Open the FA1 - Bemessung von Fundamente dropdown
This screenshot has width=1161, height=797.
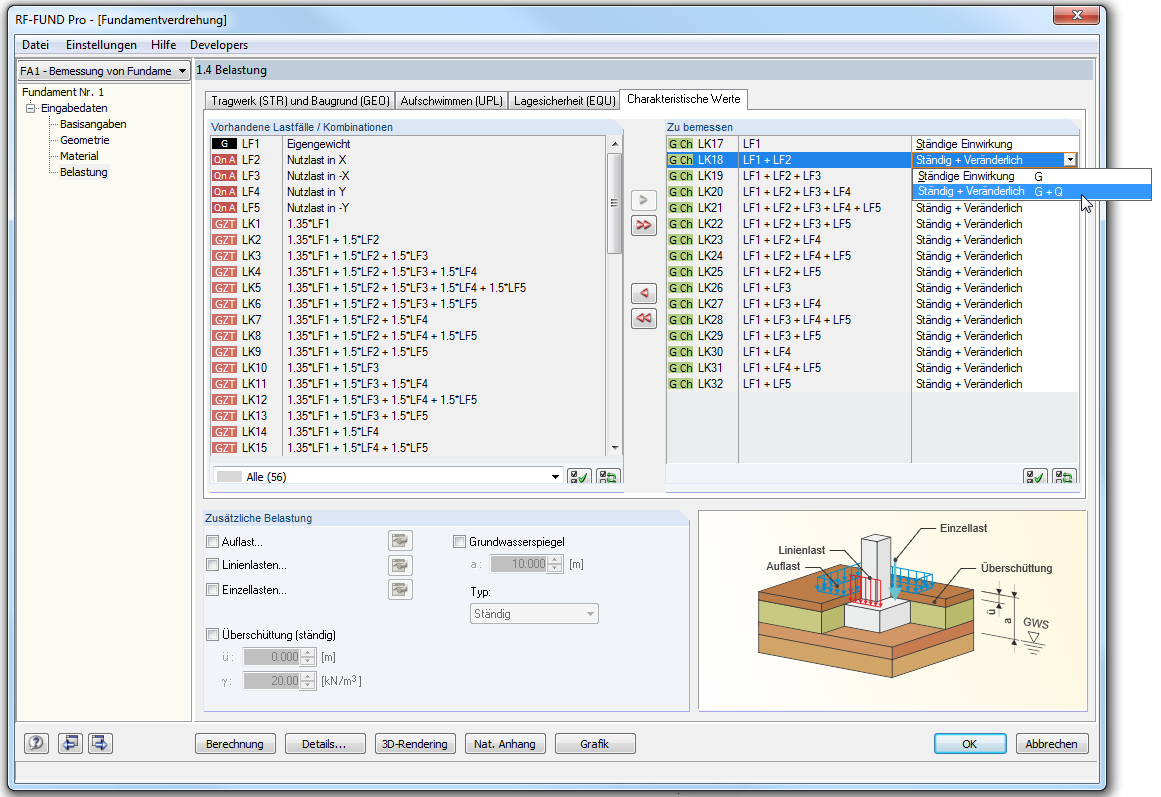point(103,71)
